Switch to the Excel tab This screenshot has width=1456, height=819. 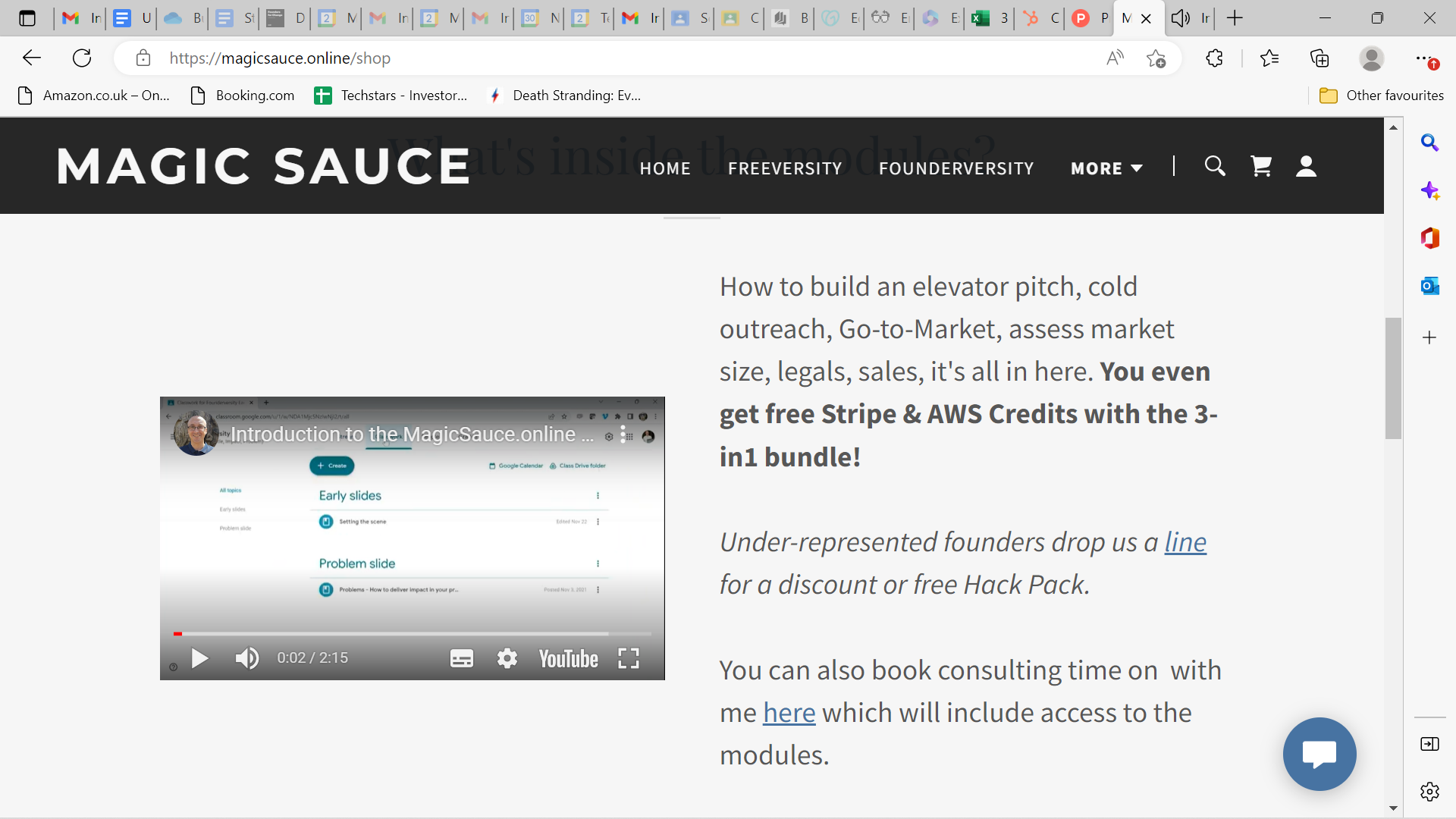[990, 18]
